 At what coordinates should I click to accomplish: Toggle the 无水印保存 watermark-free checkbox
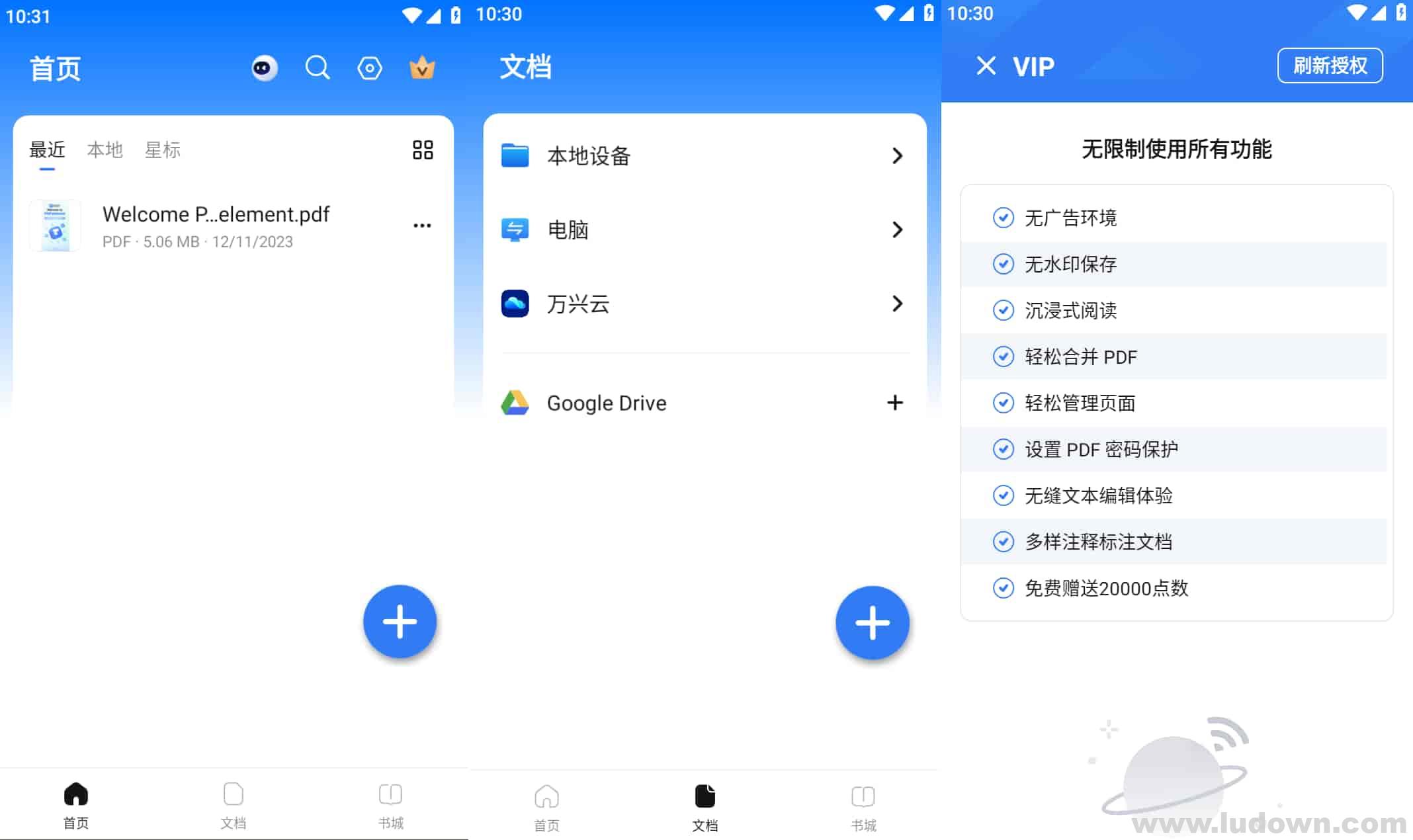pos(1001,264)
